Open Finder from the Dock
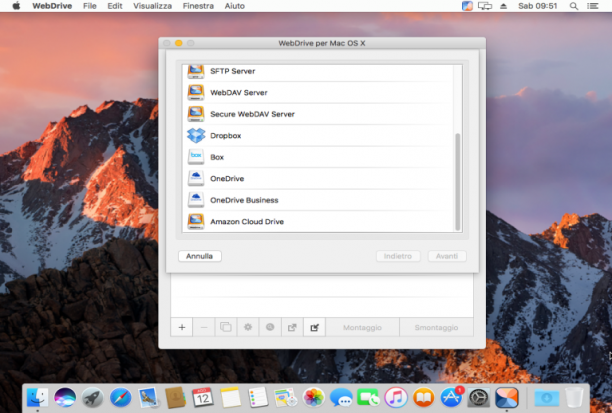The width and height of the screenshot is (612, 413). 37,398
